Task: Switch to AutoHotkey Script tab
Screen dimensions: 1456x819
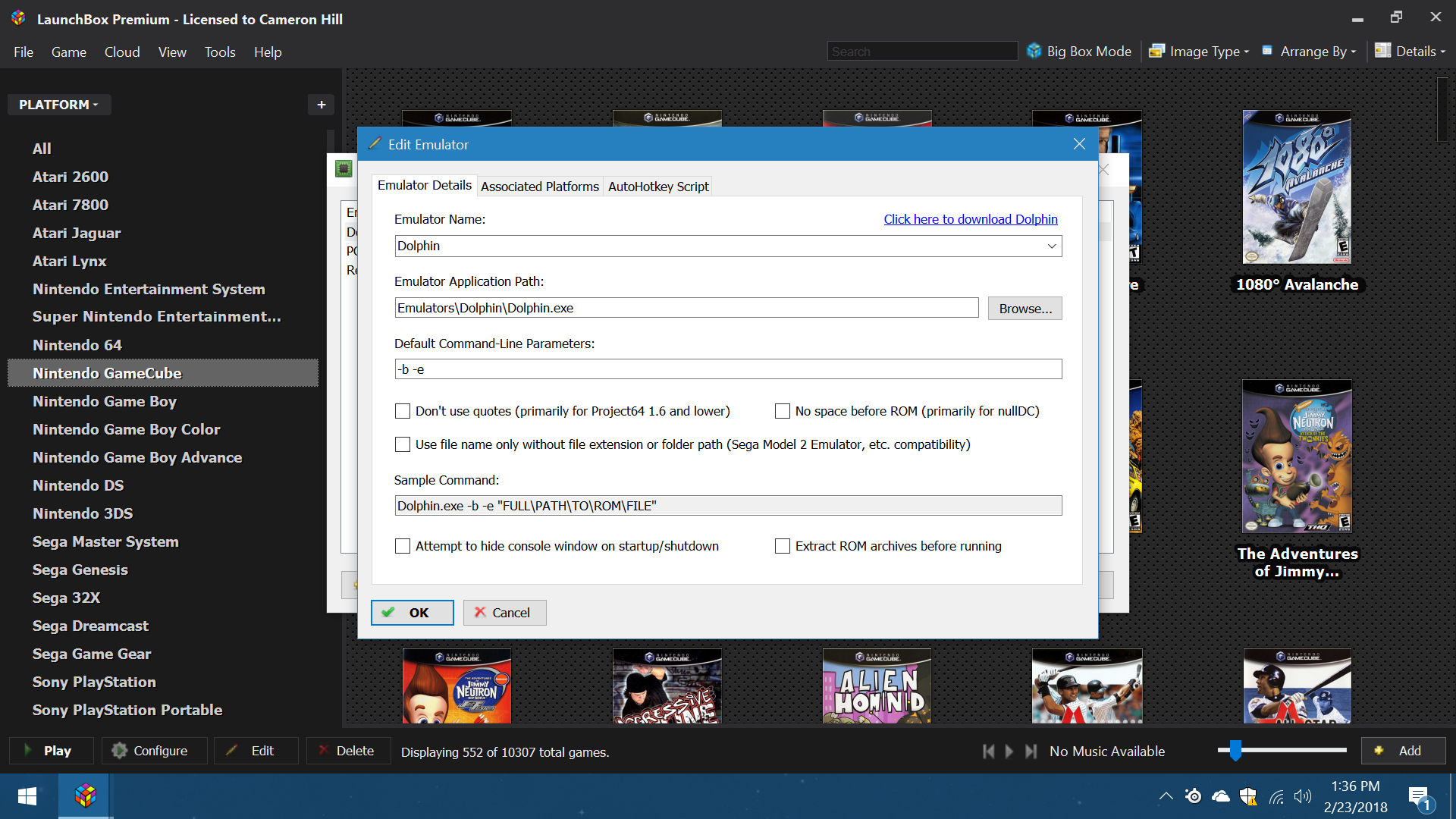Action: click(x=658, y=187)
